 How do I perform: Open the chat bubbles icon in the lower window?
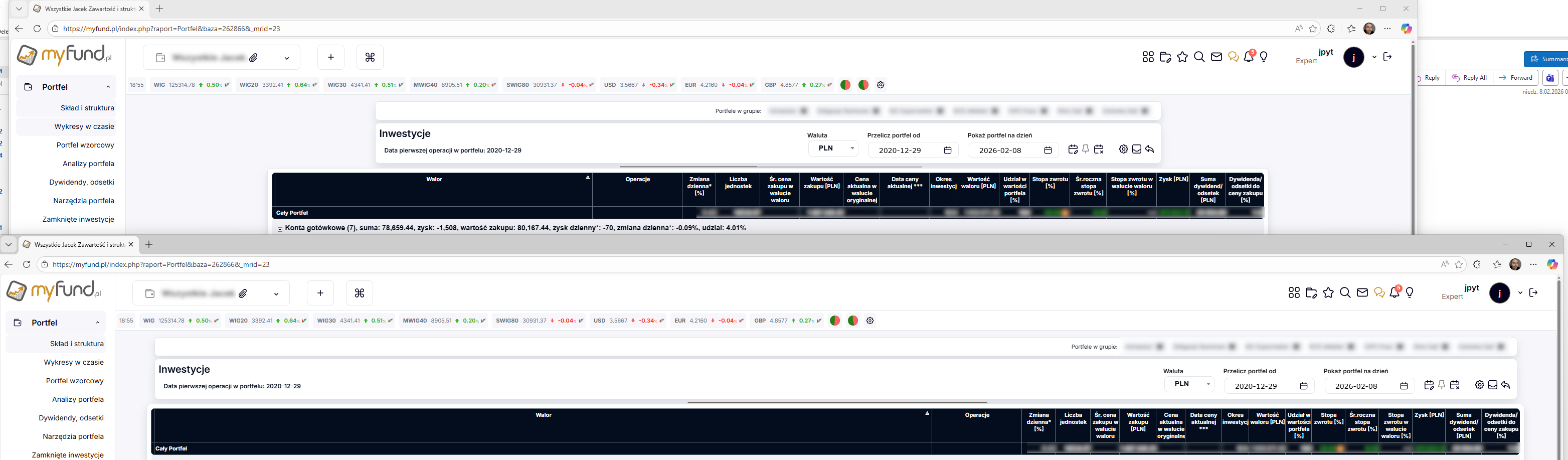click(x=1379, y=293)
